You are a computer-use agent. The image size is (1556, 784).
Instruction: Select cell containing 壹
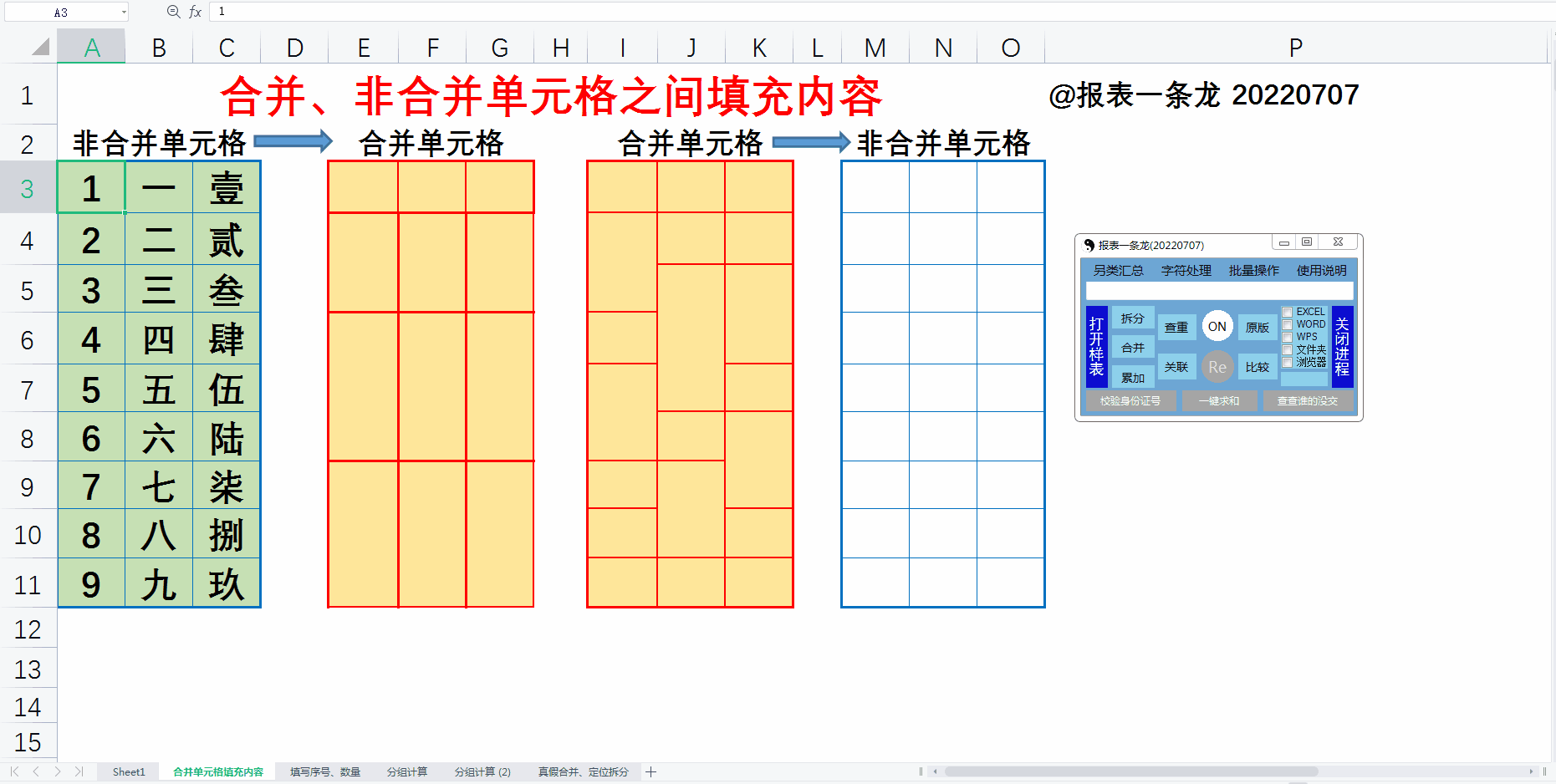click(x=227, y=188)
